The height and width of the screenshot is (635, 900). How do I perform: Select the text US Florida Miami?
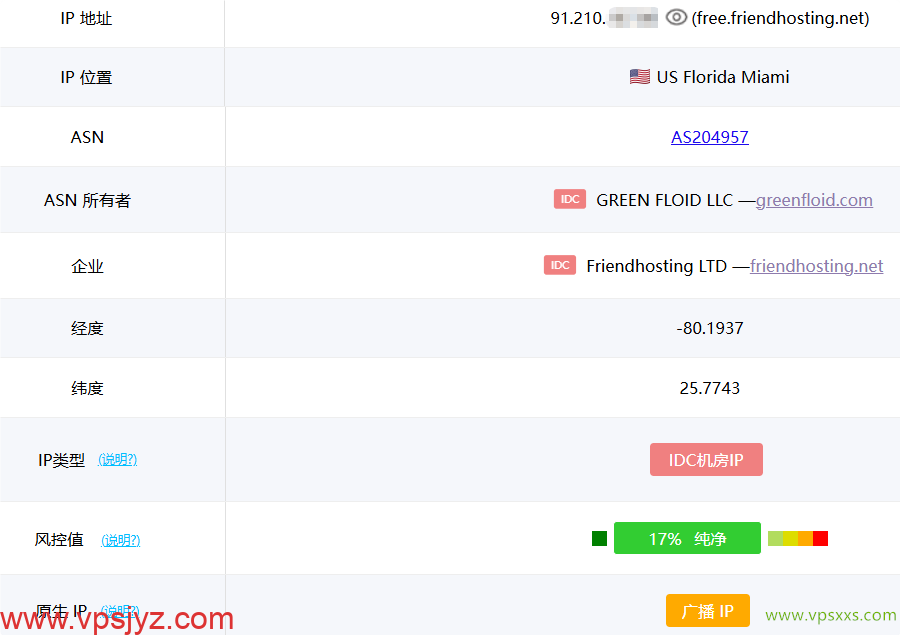pyautogui.click(x=723, y=77)
